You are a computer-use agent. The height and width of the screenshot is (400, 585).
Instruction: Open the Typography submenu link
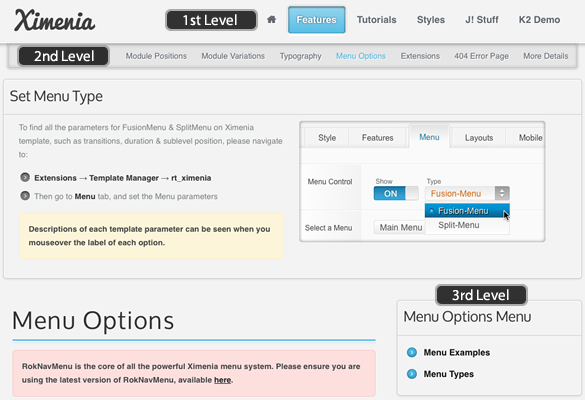[300, 56]
